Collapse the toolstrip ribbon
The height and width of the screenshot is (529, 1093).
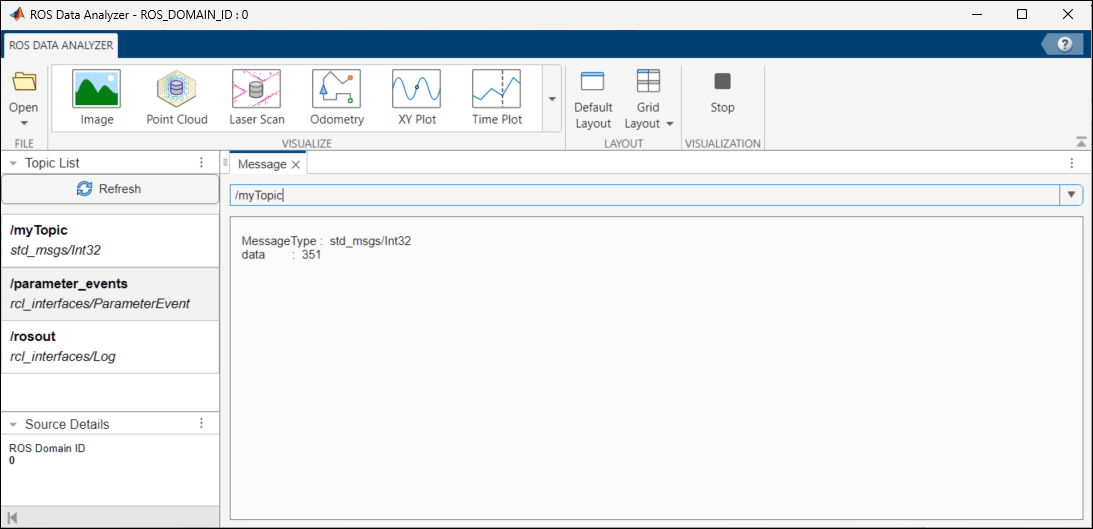click(1080, 142)
